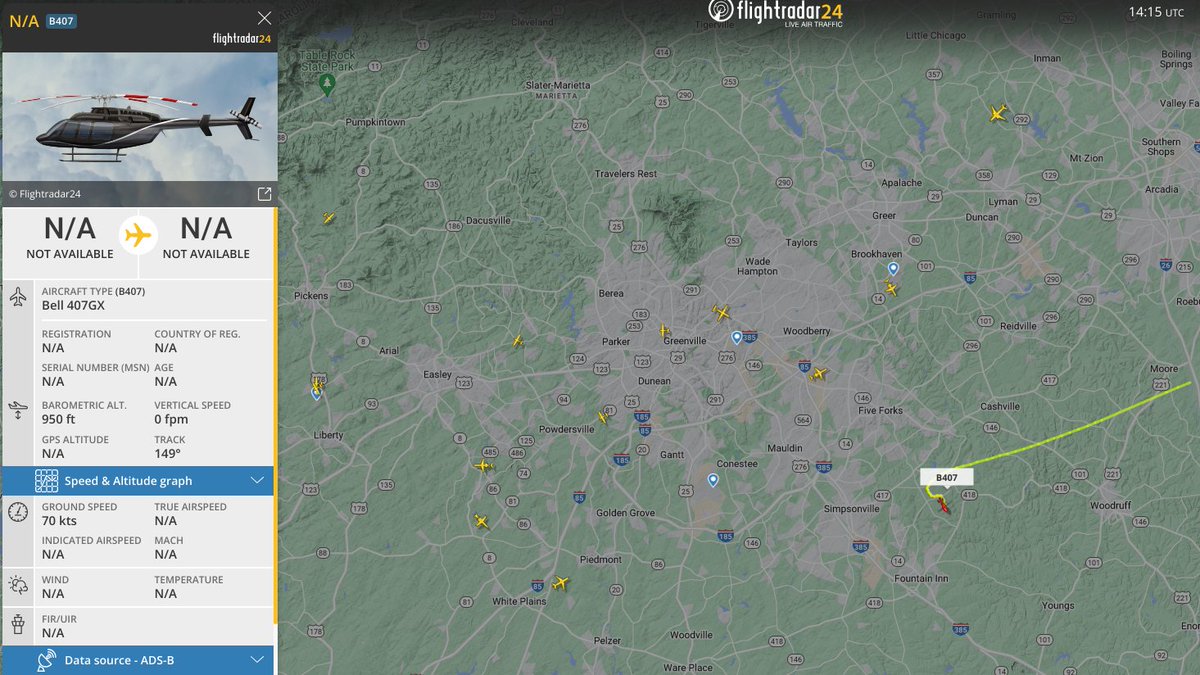Open the Speed & Altitude graph section

click(x=138, y=481)
